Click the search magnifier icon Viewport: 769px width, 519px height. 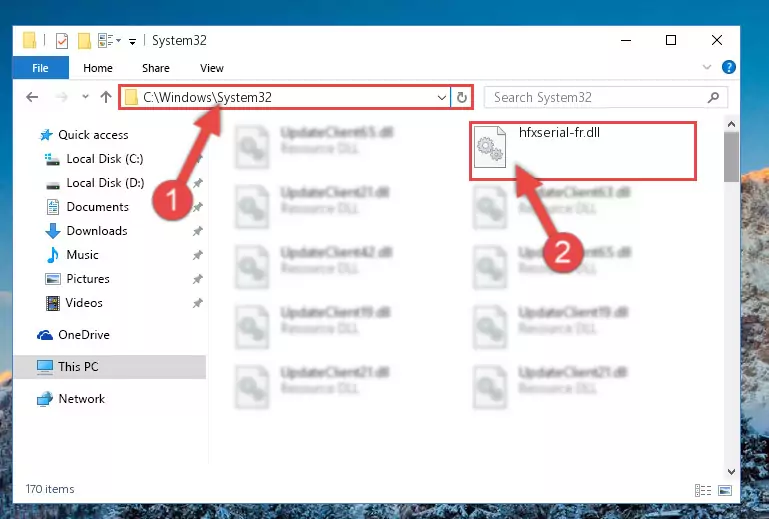[x=713, y=97]
